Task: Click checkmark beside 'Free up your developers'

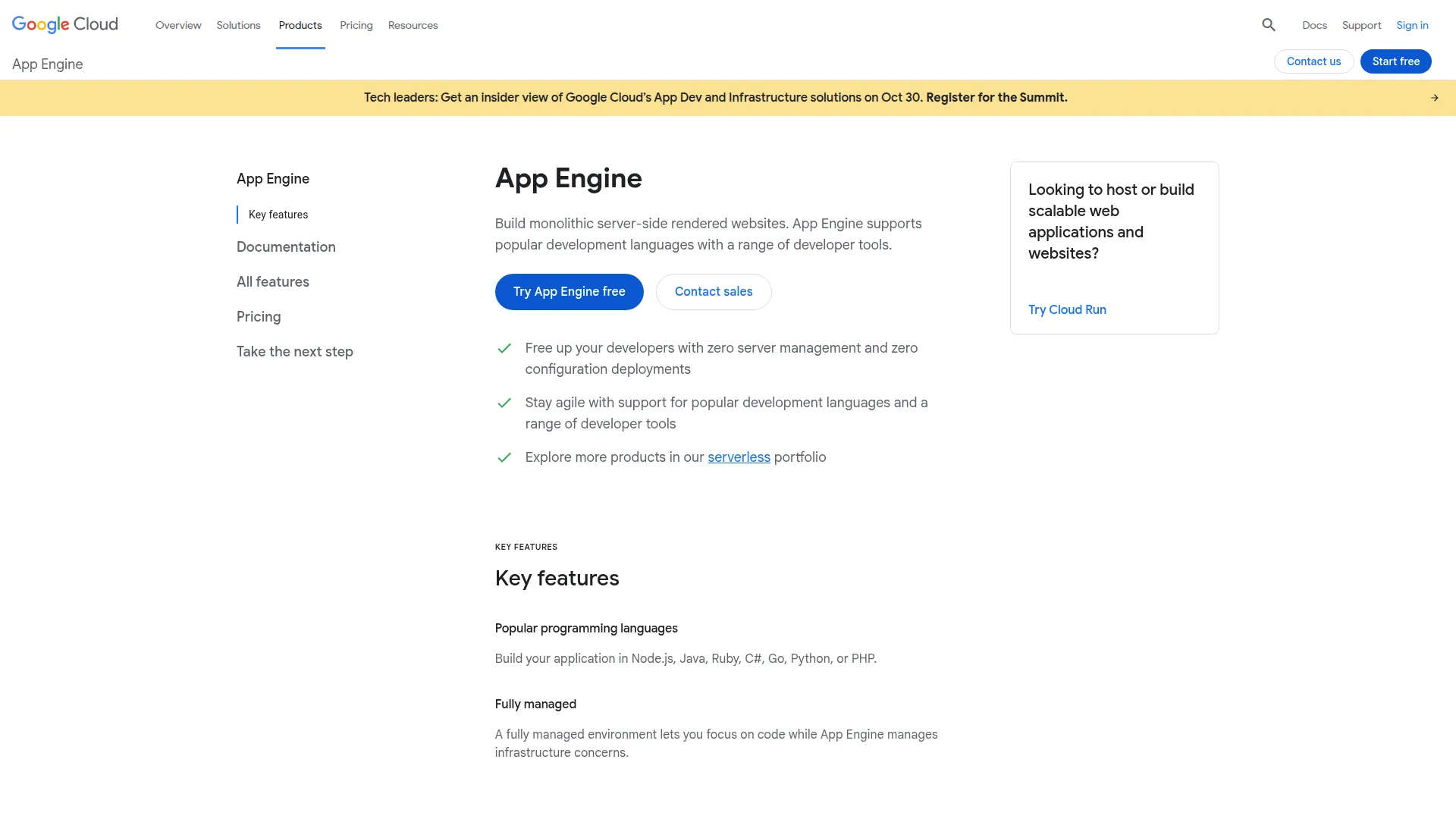Action: (504, 349)
